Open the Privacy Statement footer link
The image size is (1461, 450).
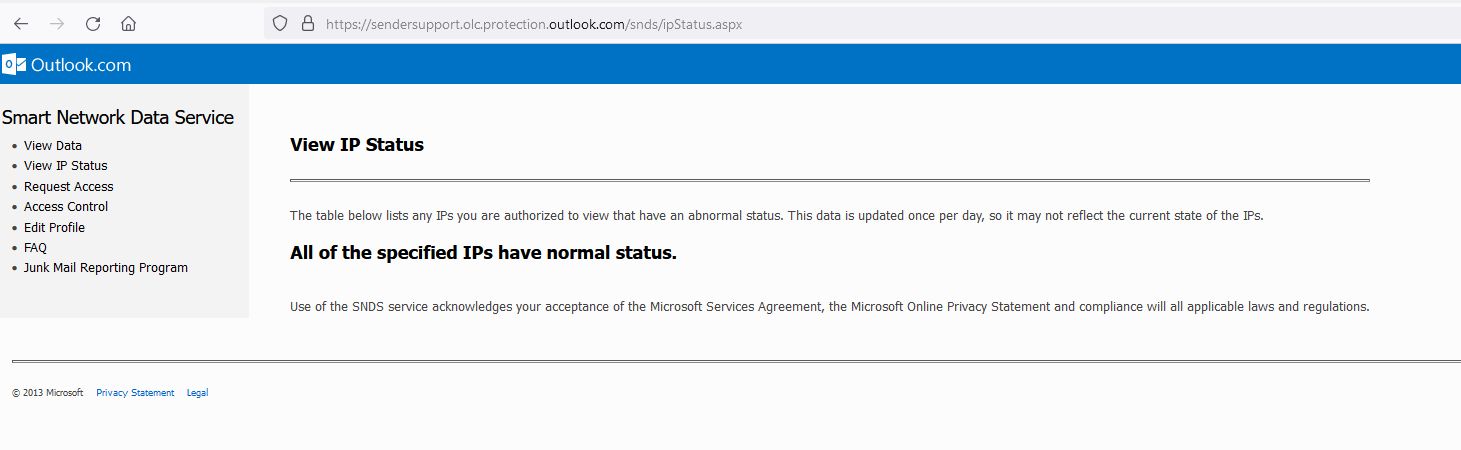(x=135, y=393)
